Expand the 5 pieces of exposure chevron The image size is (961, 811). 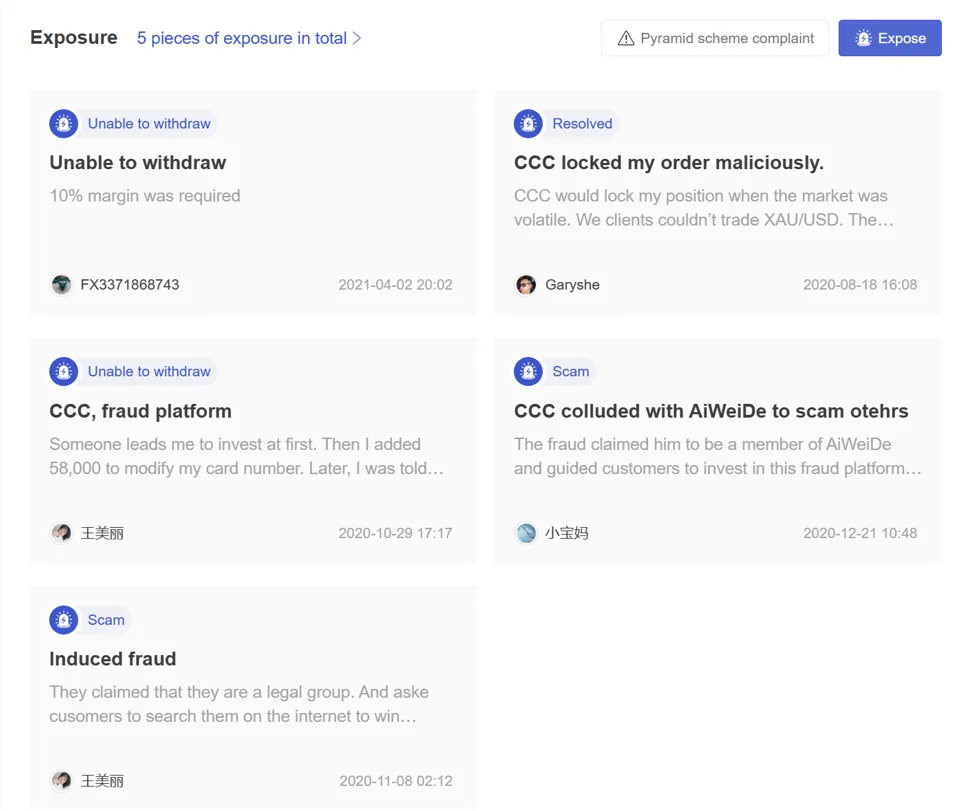(357, 38)
